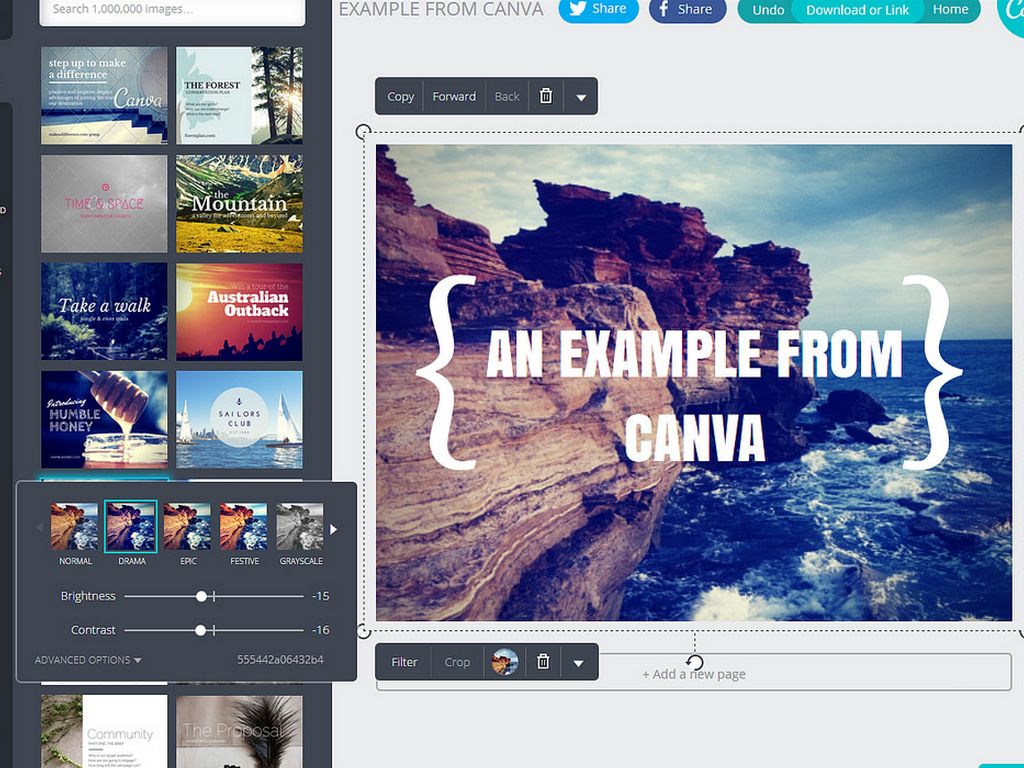The height and width of the screenshot is (768, 1024).
Task: Click the trash icon beside the Crop button
Action: [x=543, y=662]
